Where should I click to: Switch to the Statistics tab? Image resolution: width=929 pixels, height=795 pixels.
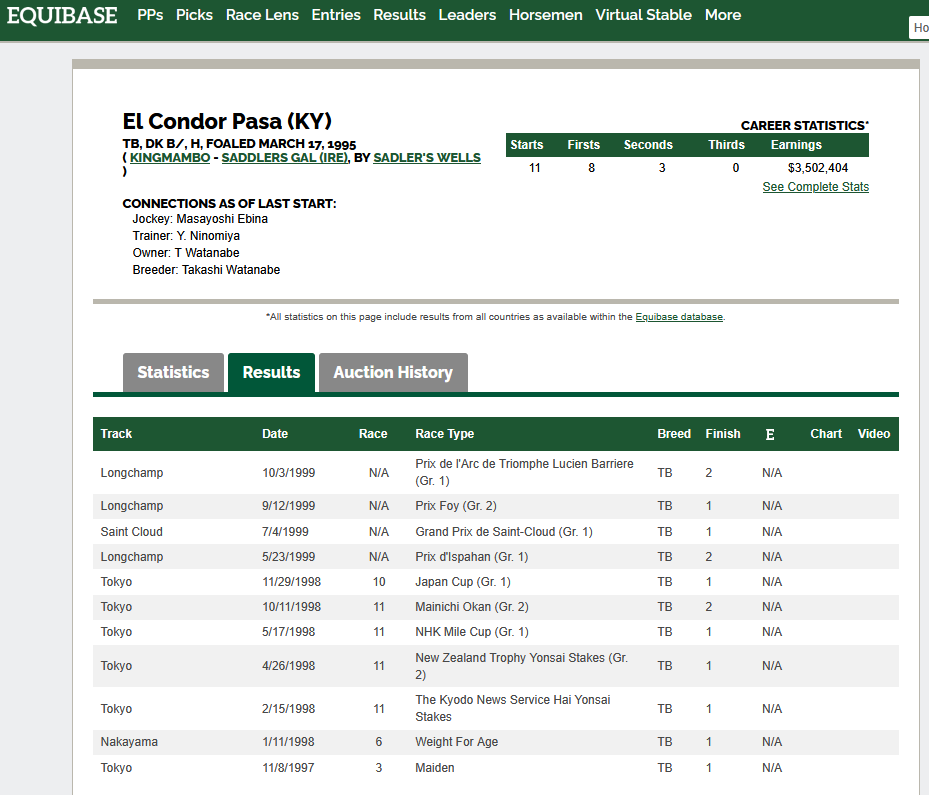(173, 373)
